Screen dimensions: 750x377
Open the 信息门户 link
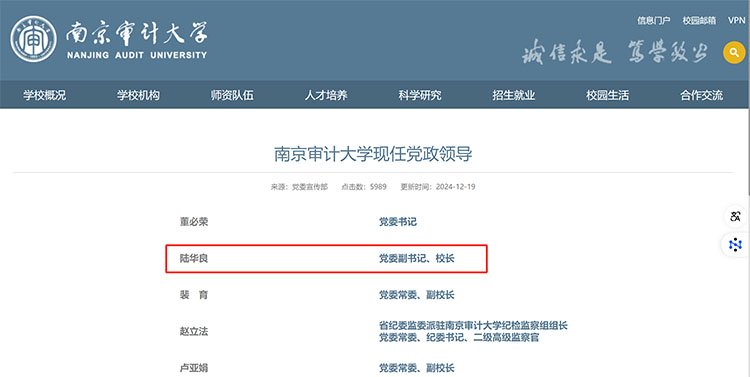click(x=653, y=20)
